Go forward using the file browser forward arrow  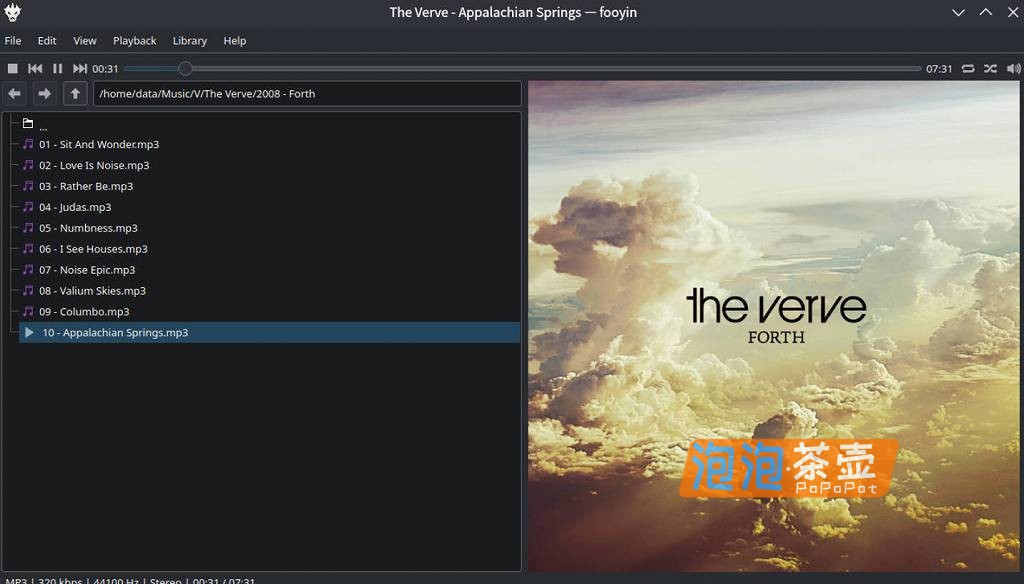coord(44,93)
